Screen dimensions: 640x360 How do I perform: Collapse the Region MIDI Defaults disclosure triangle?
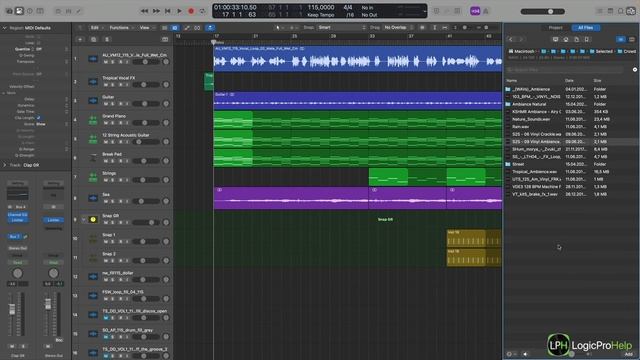(4, 28)
